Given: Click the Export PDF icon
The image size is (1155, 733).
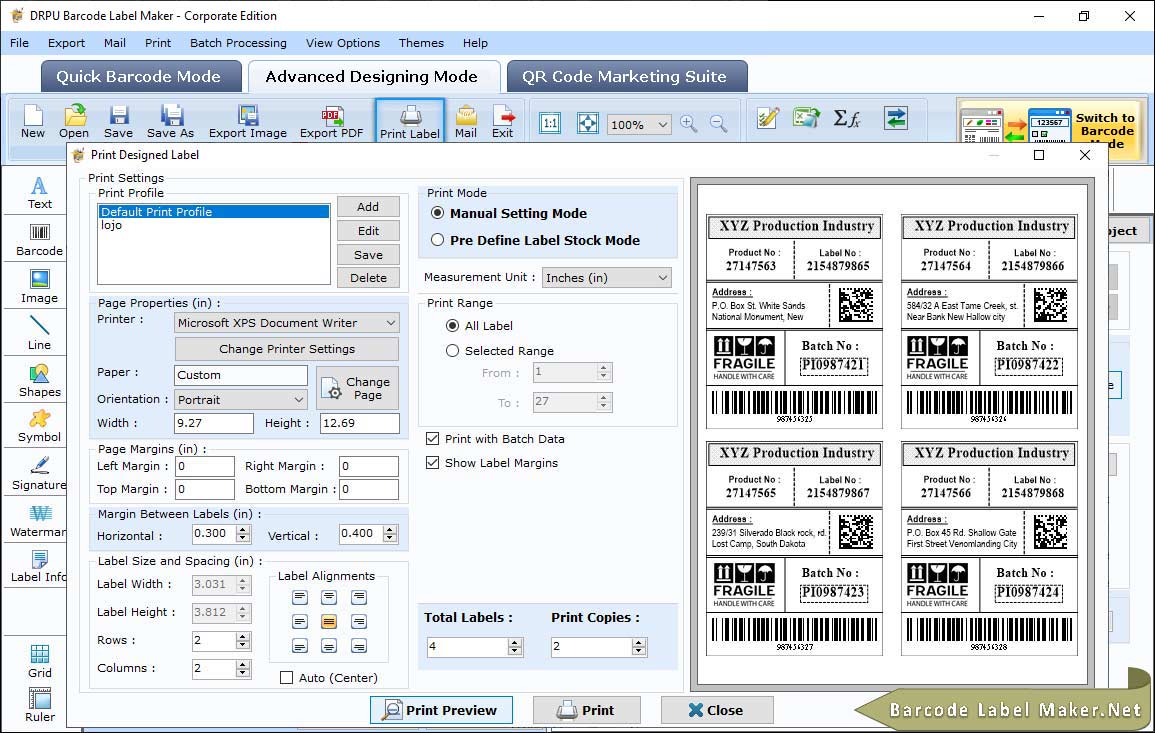Looking at the screenshot, I should [x=331, y=122].
